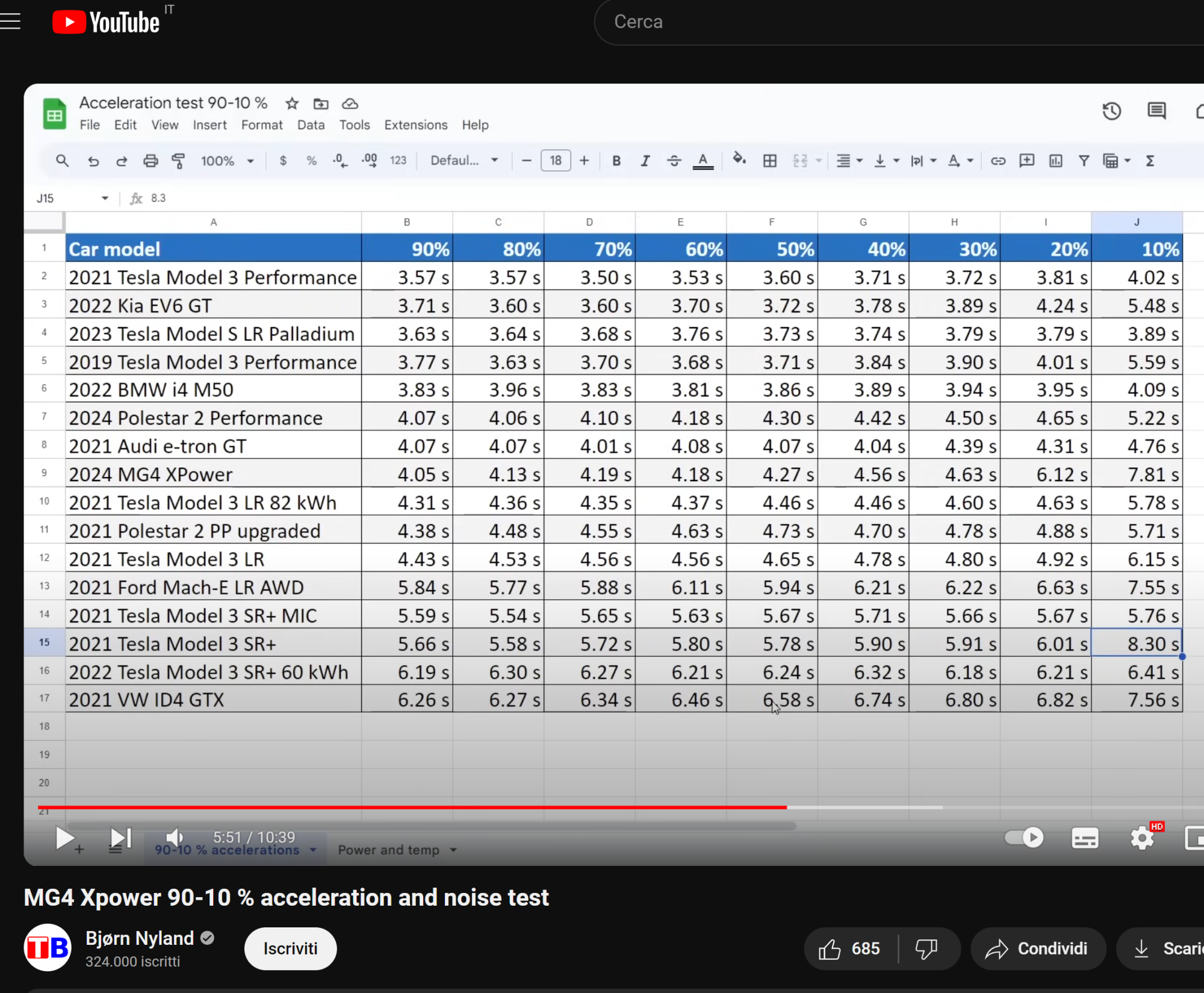
Task: Like the video with 685 likes
Action: tap(850, 949)
